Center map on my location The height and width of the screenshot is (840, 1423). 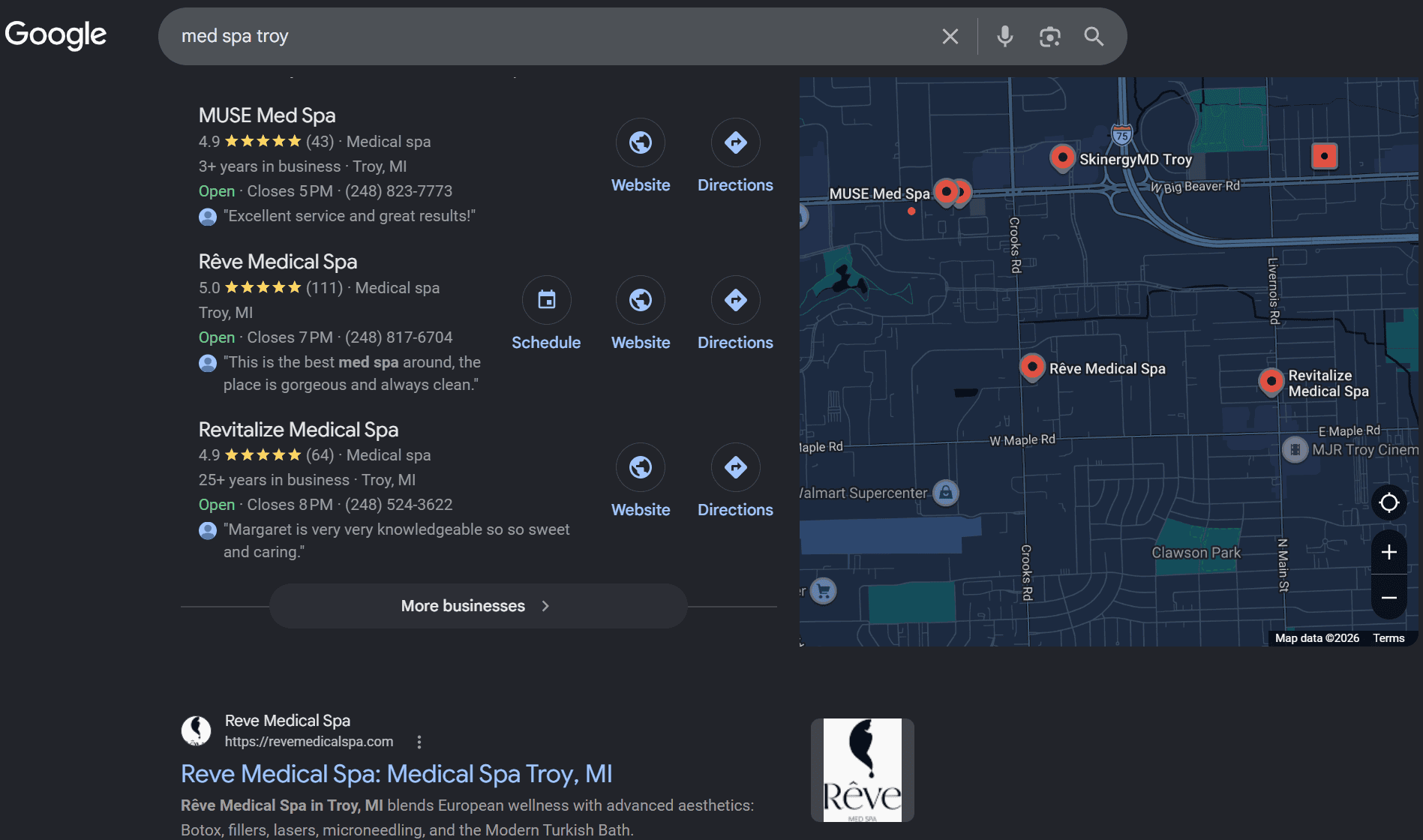[x=1388, y=502]
